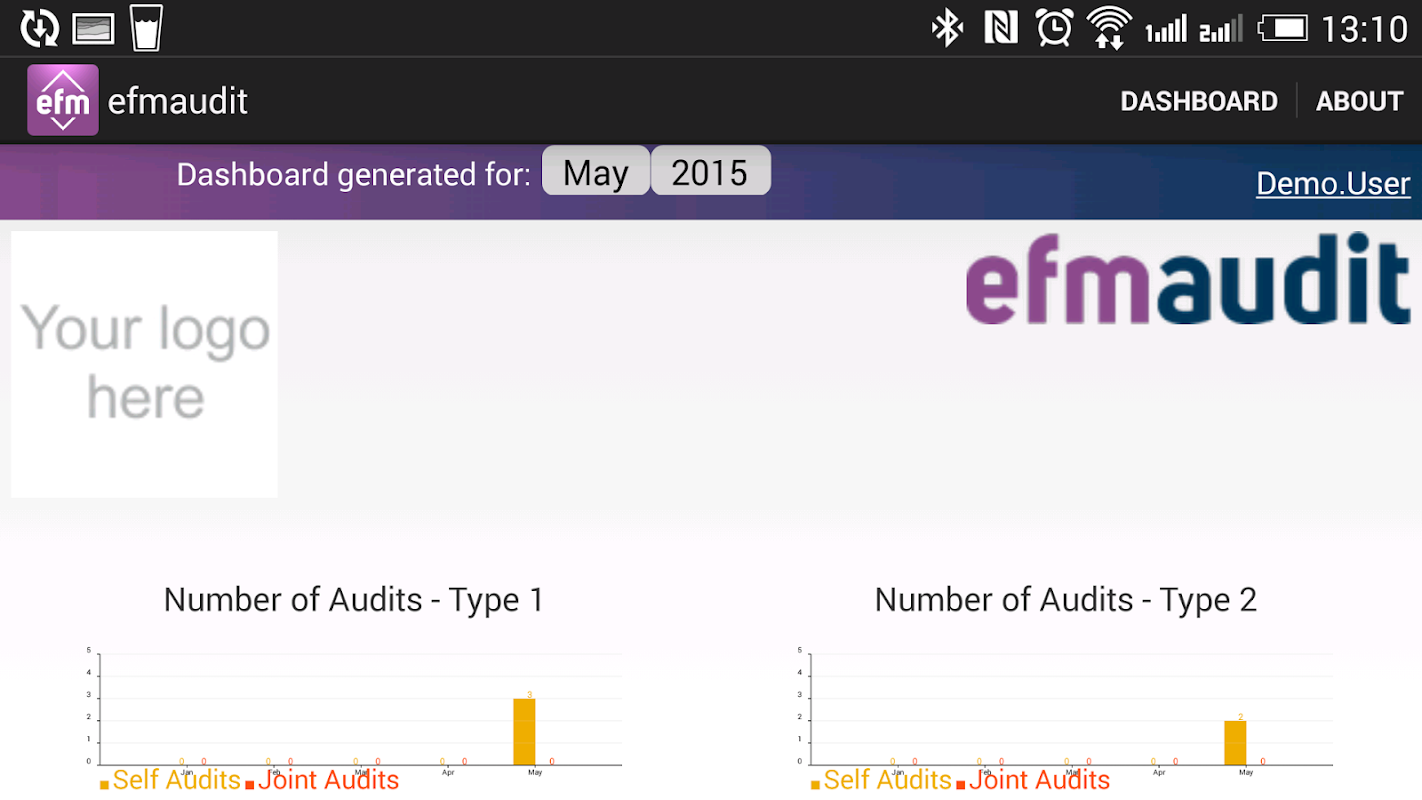Tap the water glass notification icon
The width and height of the screenshot is (1422, 800).
146,27
